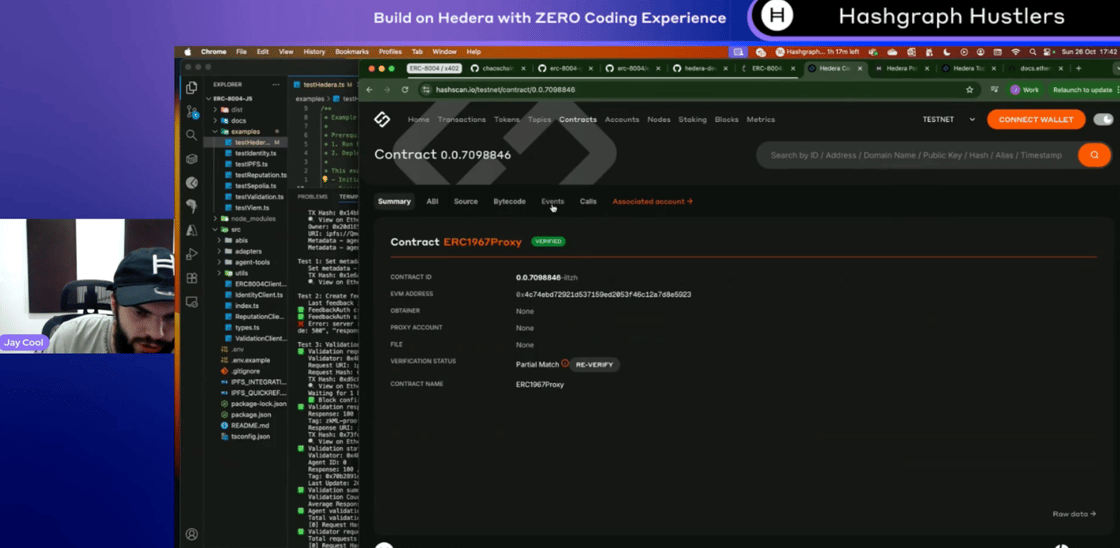Reload the page in Chrome
Image resolution: width=1120 pixels, height=548 pixels.
pyautogui.click(x=404, y=90)
